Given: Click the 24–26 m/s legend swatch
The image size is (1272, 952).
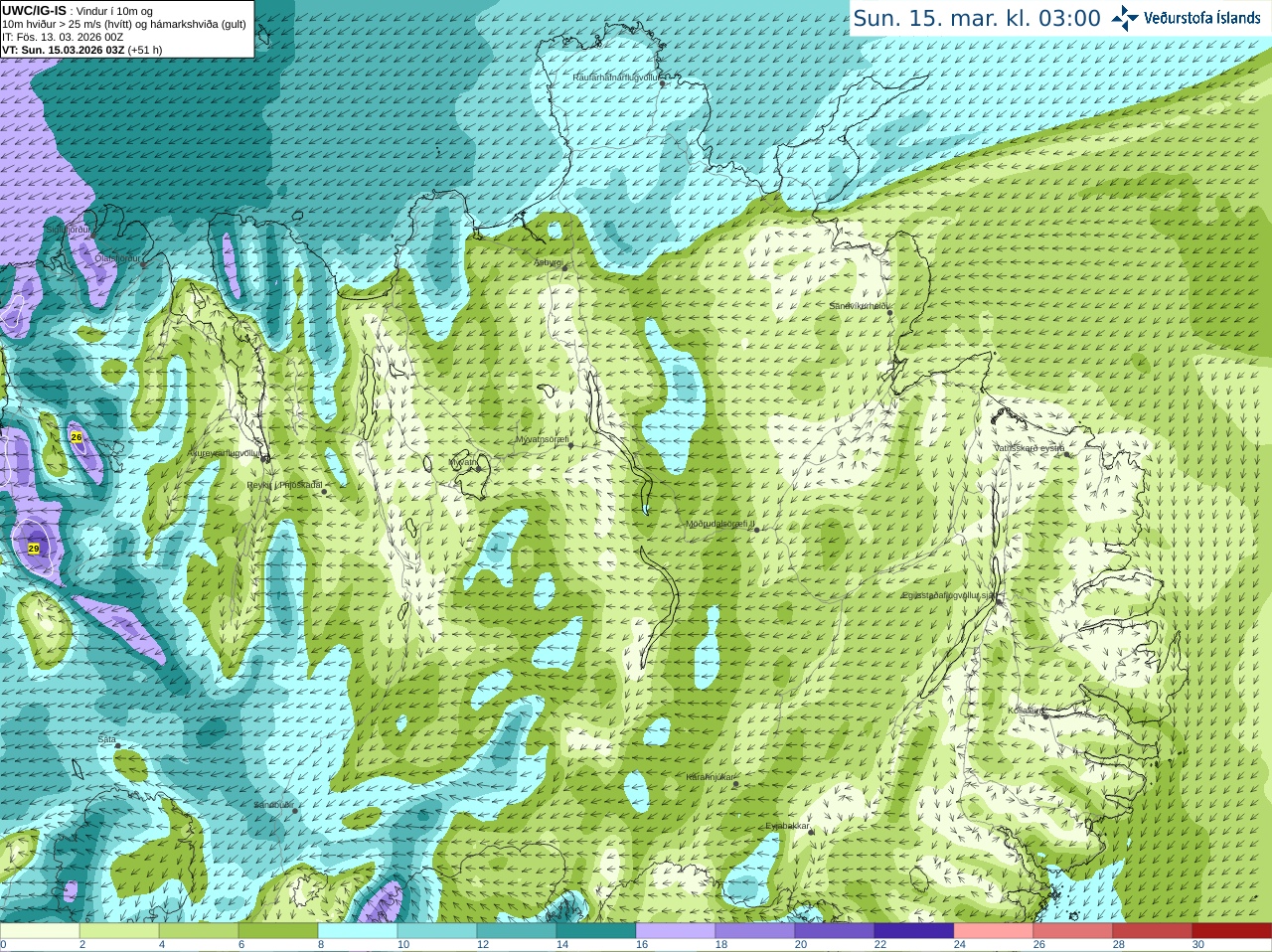Looking at the screenshot, I should [x=994, y=931].
